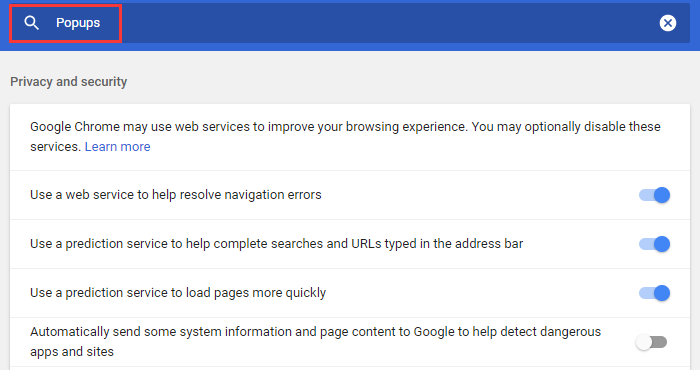Enable automatically sending system information to Google
Screen dimensions: 700x370
[651, 342]
